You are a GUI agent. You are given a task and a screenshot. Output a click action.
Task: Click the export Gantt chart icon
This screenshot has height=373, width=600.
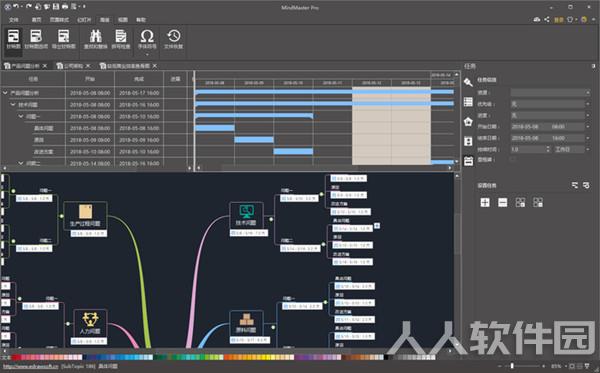64,39
